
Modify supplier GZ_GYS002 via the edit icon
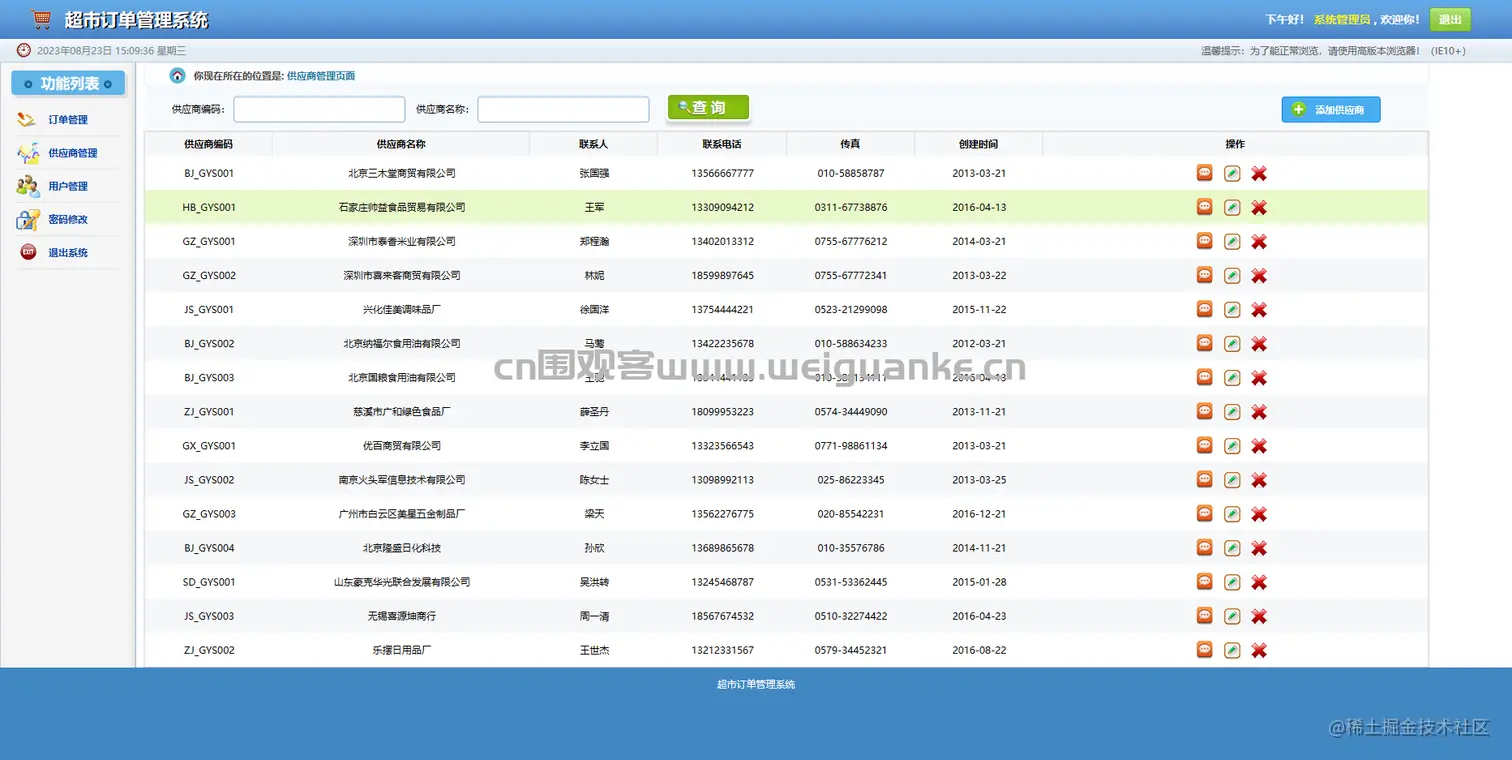click(x=1232, y=275)
